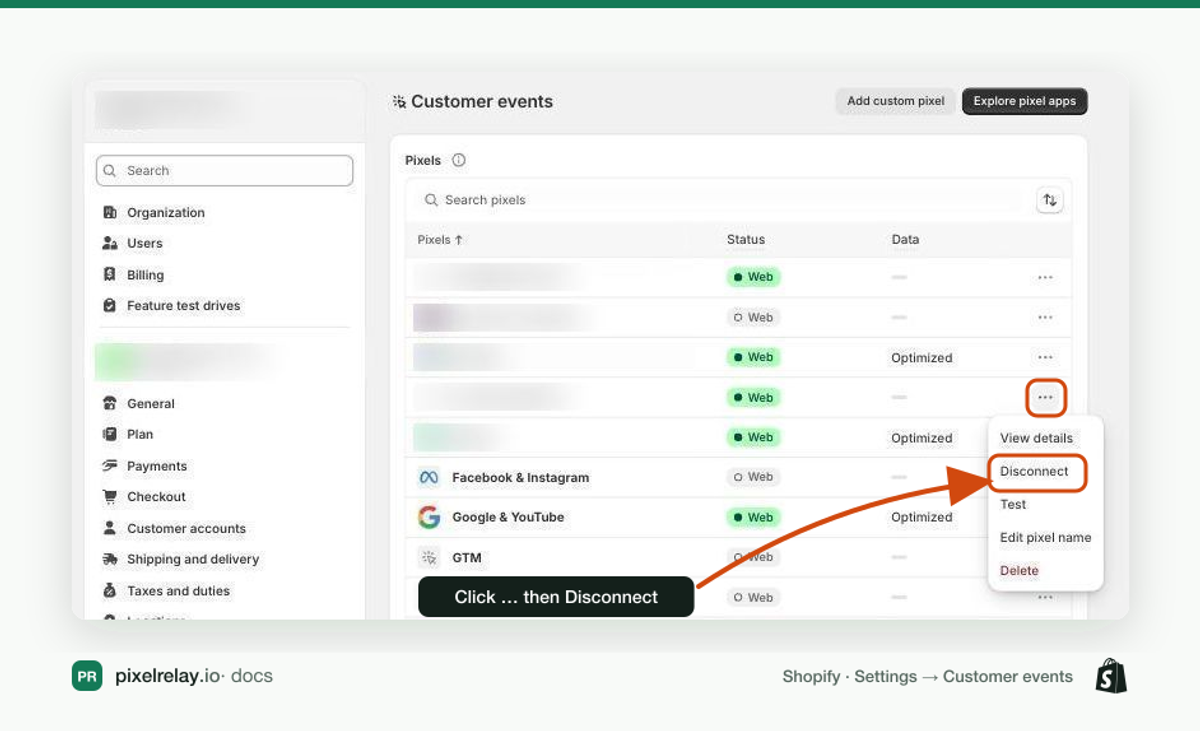The image size is (1200, 731).
Task: Open more options for first pixel row
Action: (1045, 277)
